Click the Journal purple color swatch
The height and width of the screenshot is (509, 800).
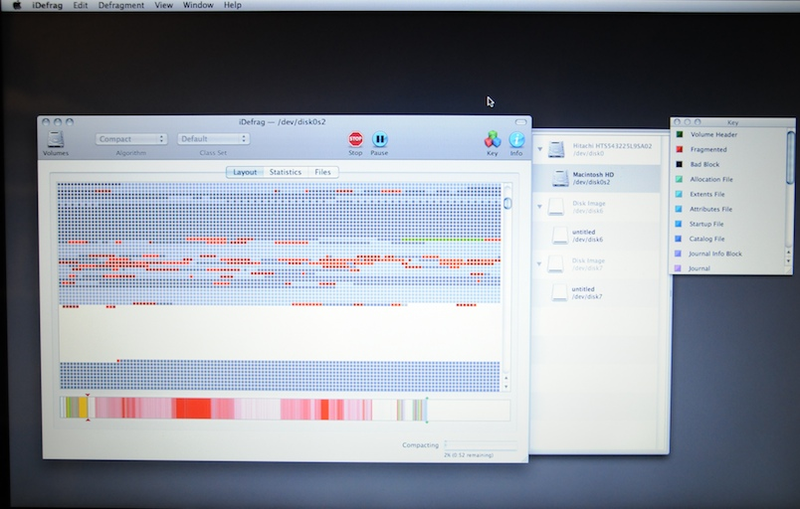click(678, 268)
